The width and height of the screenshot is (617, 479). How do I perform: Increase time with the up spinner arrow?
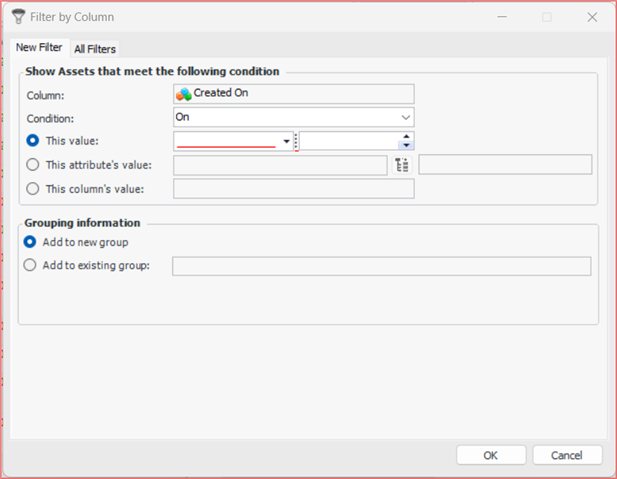pos(406,136)
